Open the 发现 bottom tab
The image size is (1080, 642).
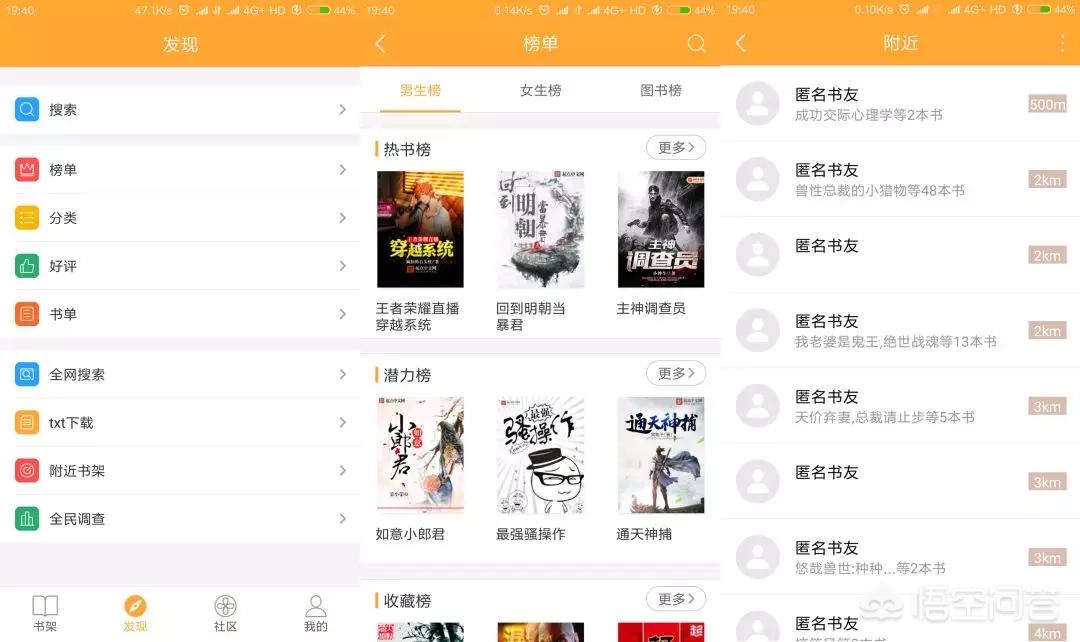click(x=135, y=613)
